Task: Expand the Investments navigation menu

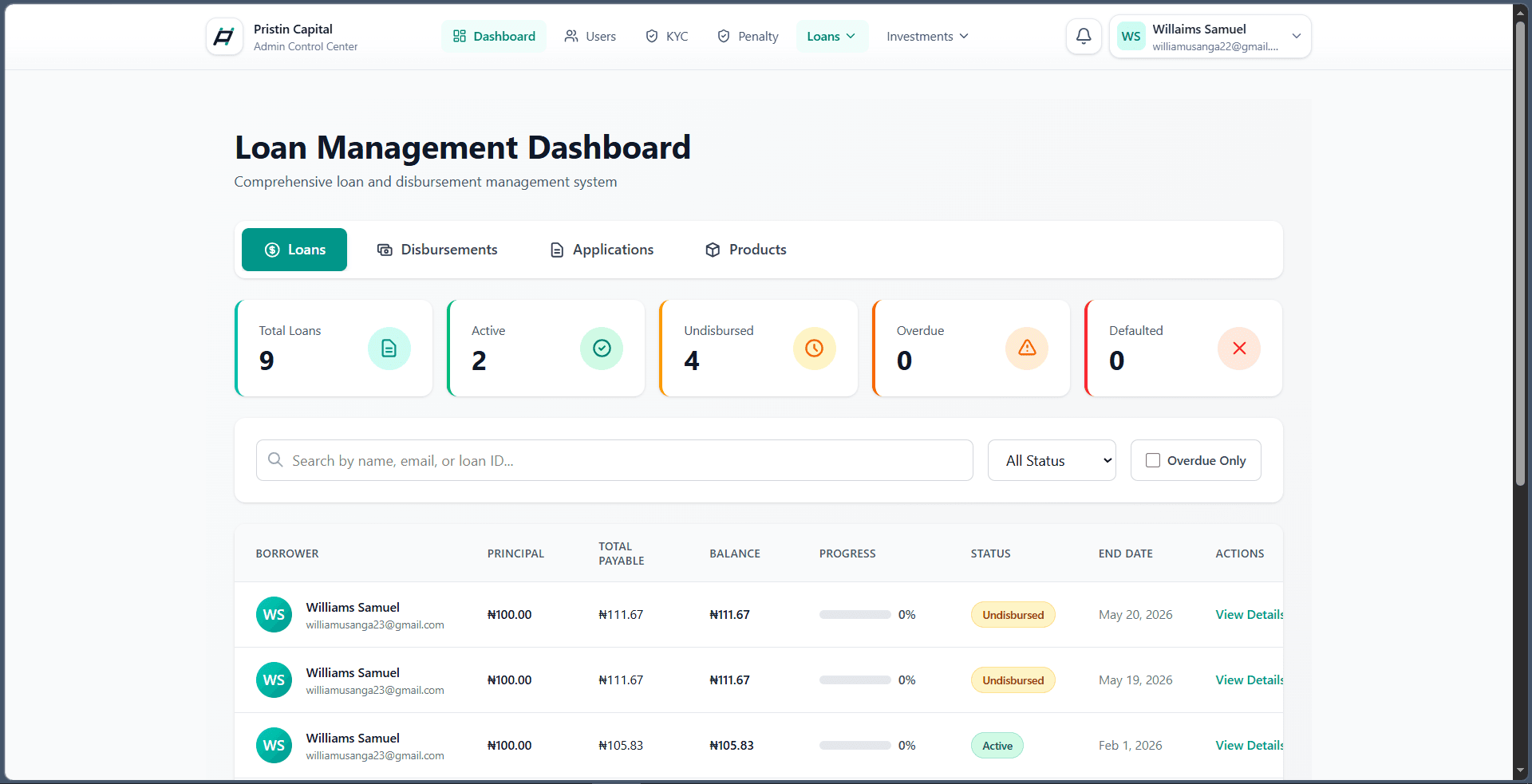Action: pyautogui.click(x=928, y=36)
